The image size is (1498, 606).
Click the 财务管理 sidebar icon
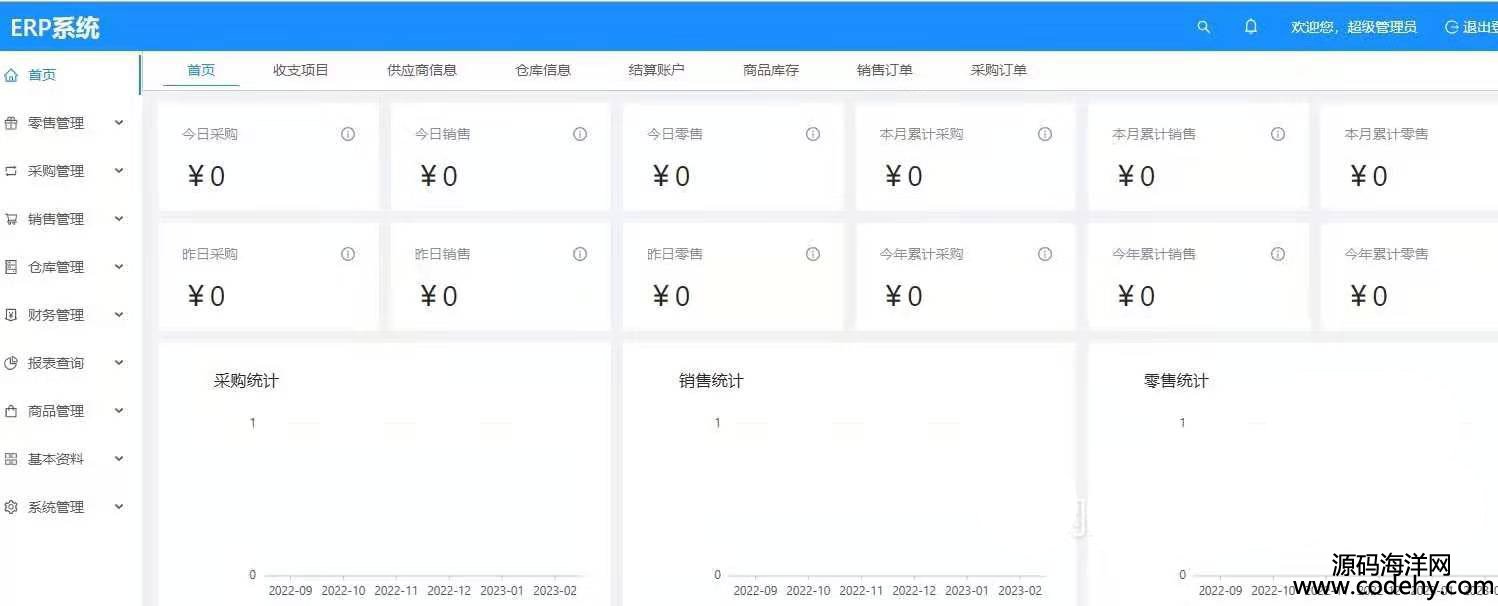tap(11, 315)
